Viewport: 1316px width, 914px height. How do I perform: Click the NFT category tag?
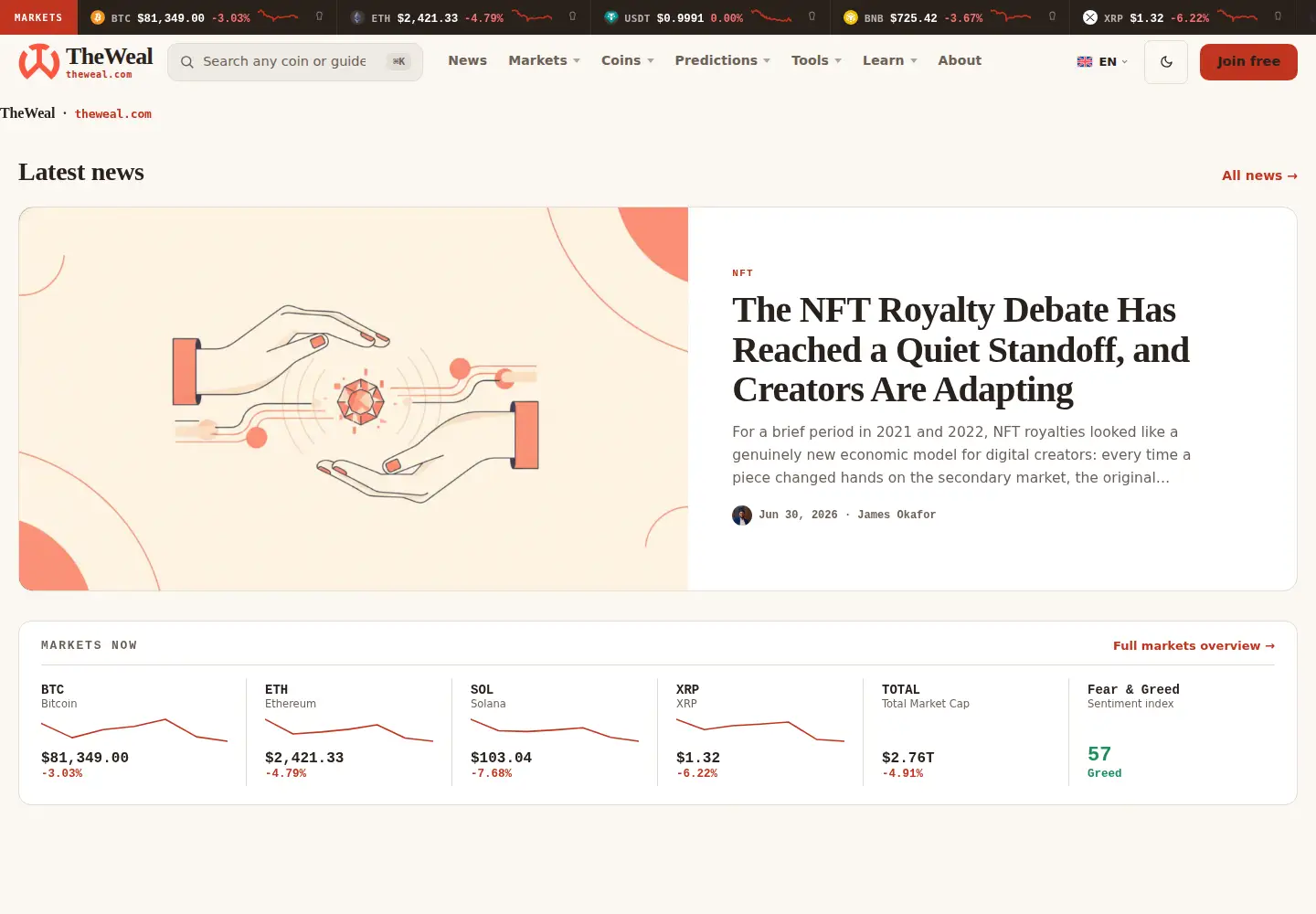(743, 273)
